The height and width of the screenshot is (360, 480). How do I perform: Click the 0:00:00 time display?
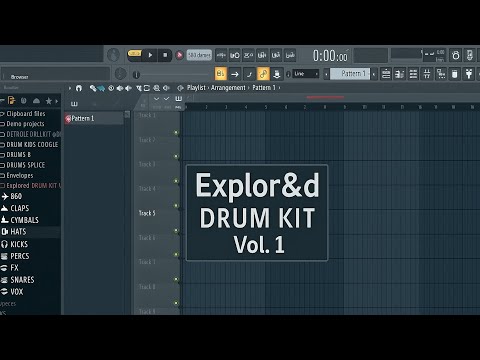330,55
